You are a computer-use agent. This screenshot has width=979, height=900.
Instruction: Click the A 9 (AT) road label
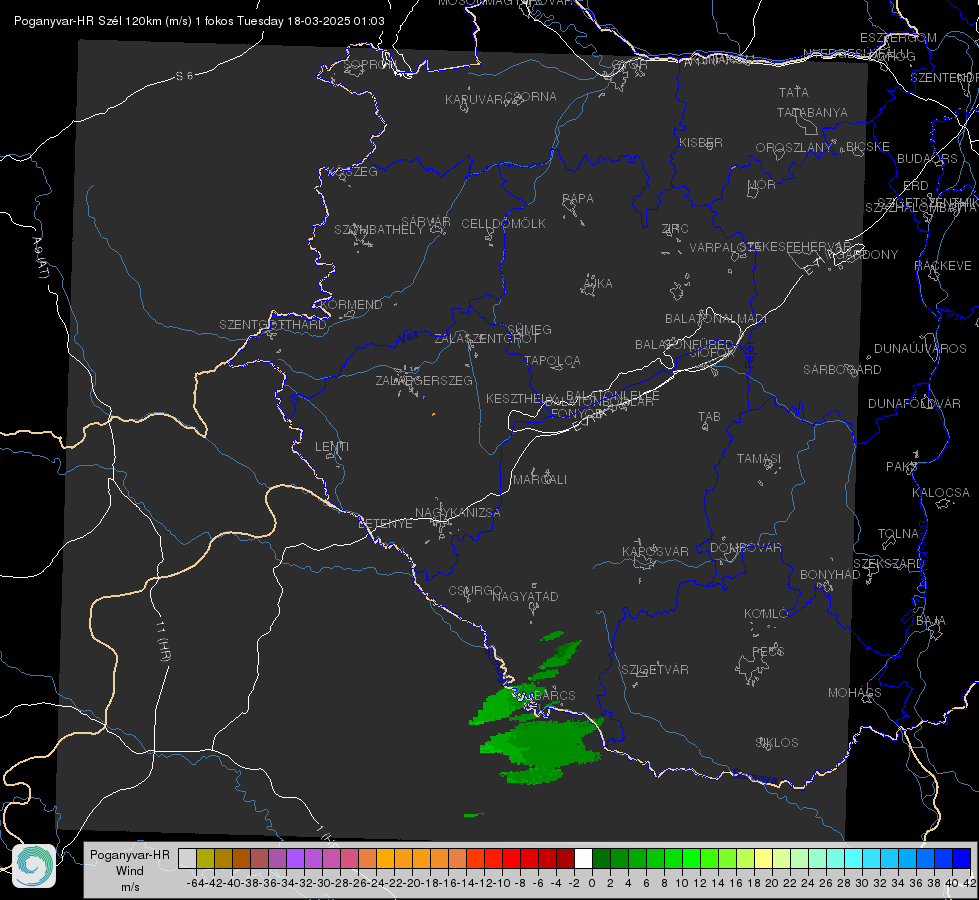pos(41,258)
